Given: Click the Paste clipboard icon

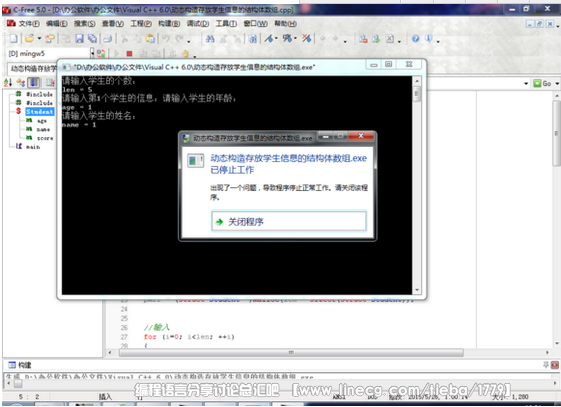Looking at the screenshot, I should coord(150,39).
